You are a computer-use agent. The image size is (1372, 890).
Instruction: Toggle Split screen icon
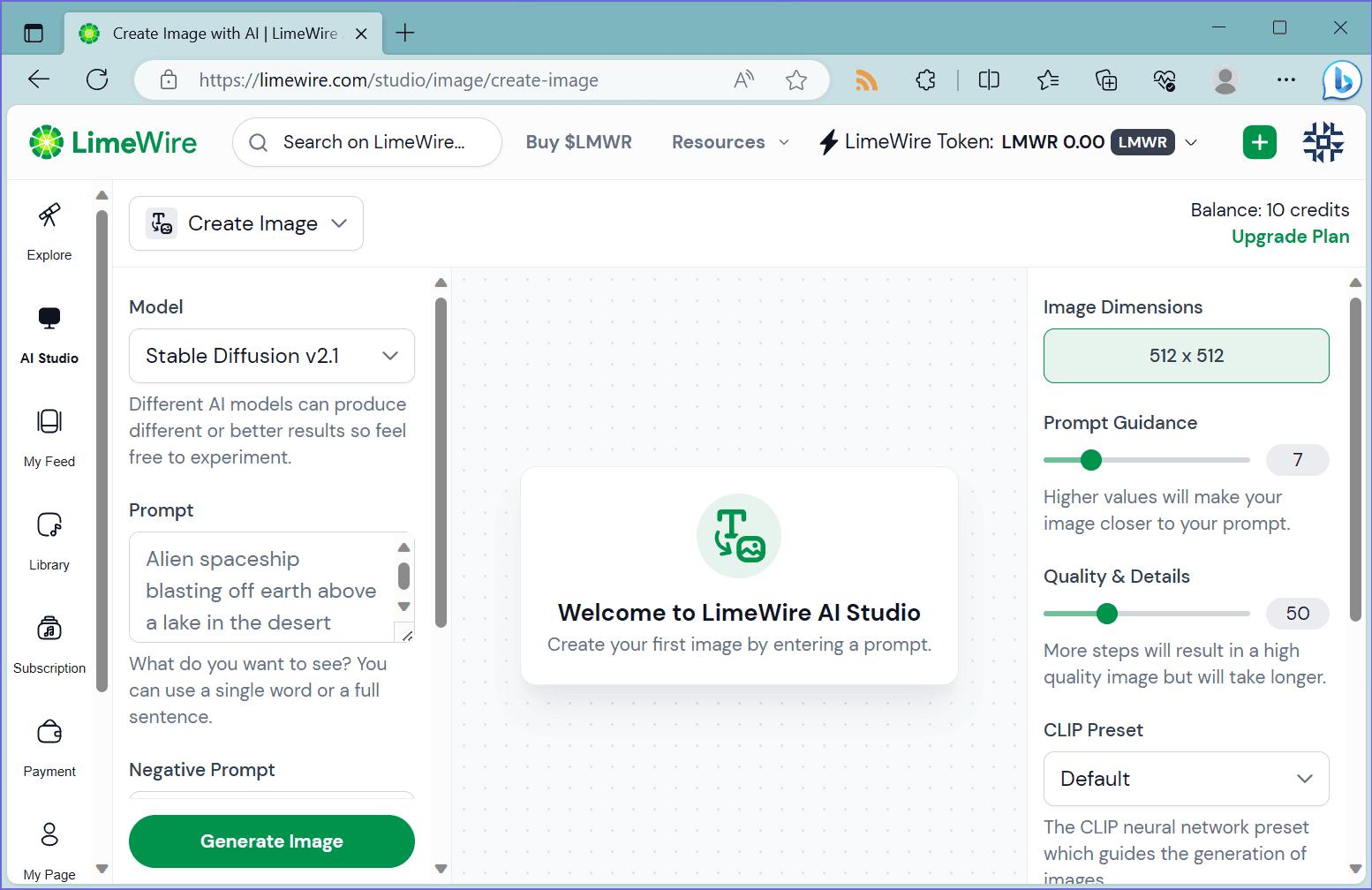[989, 80]
